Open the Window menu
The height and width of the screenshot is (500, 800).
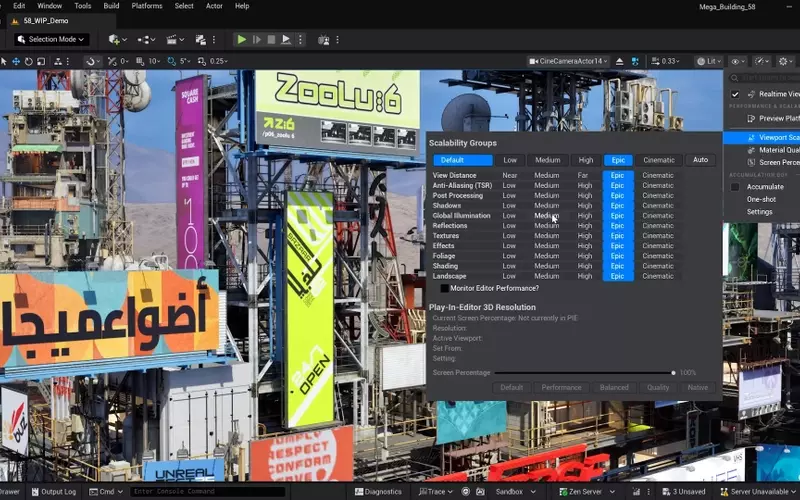coord(49,6)
